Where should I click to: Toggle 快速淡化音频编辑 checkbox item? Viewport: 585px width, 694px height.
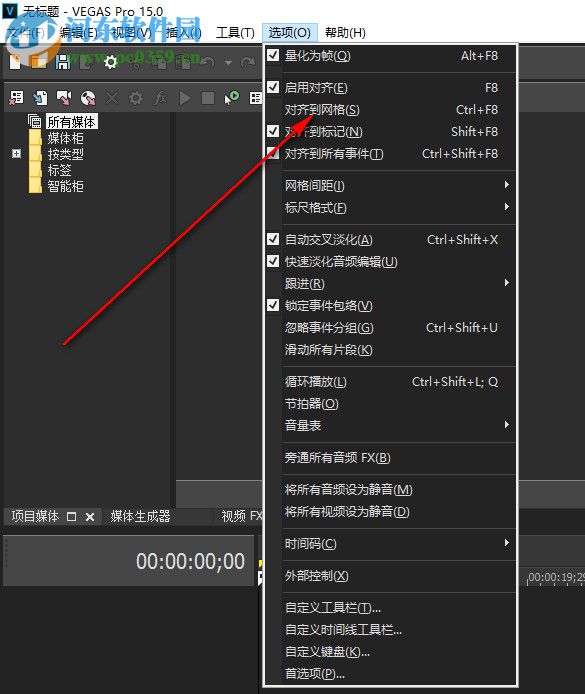pos(391,262)
